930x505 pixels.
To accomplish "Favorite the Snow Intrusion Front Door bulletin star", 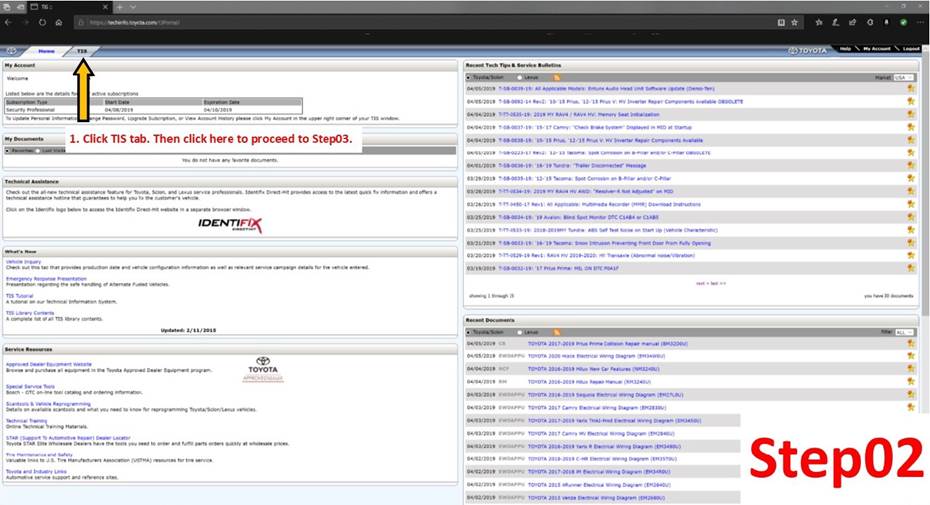I will coord(911,243).
